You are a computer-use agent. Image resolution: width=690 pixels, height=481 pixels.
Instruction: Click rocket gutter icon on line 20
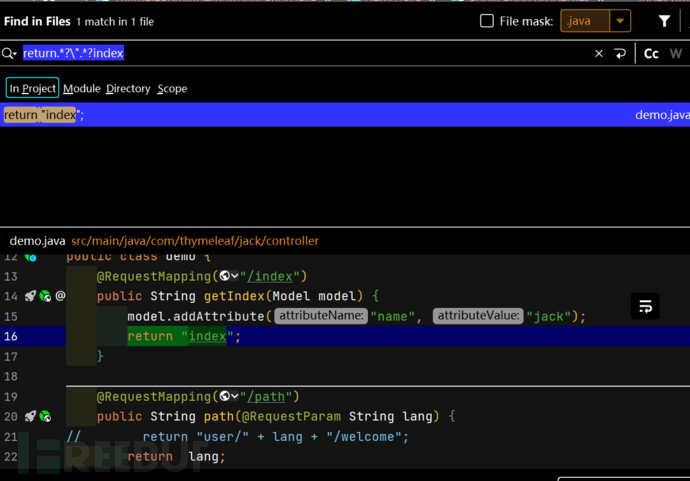pyautogui.click(x=30, y=416)
